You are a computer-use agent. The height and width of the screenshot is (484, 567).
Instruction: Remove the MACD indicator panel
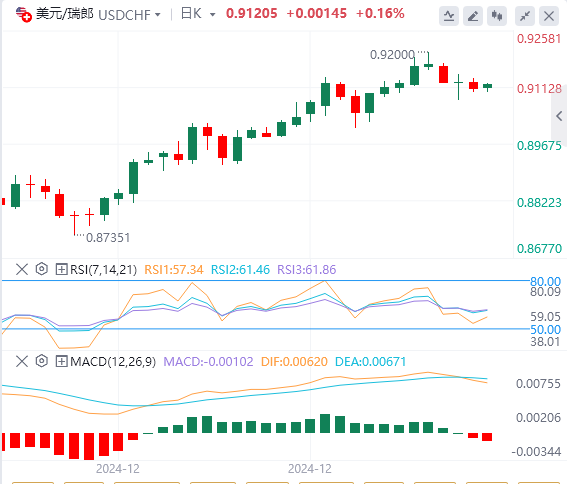[x=22, y=361]
